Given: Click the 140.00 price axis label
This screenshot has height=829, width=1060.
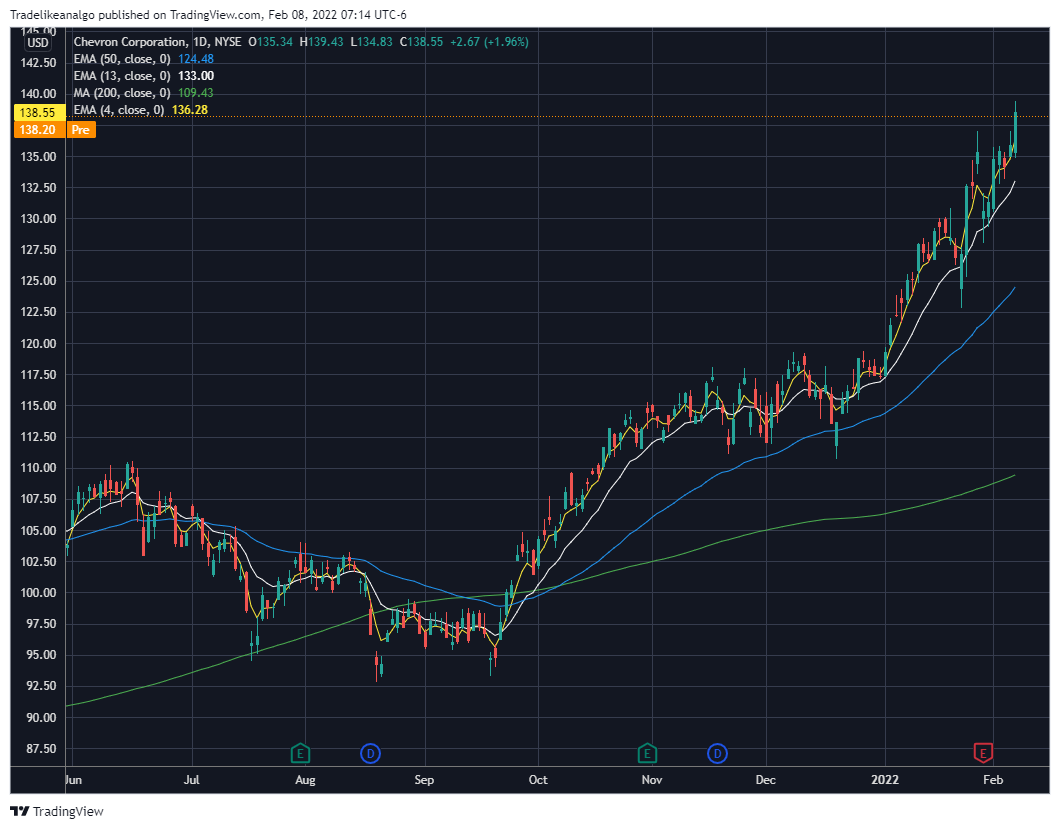Looking at the screenshot, I should [x=39, y=94].
